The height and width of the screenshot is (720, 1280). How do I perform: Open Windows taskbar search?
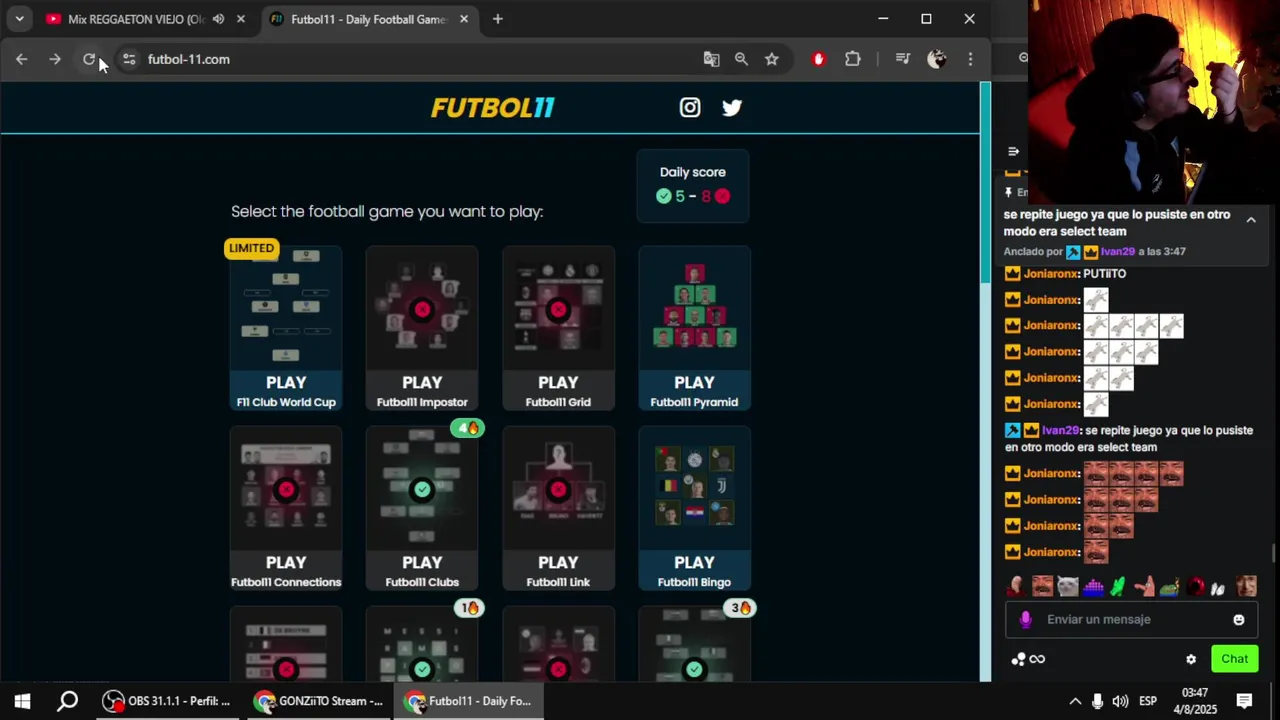click(68, 701)
